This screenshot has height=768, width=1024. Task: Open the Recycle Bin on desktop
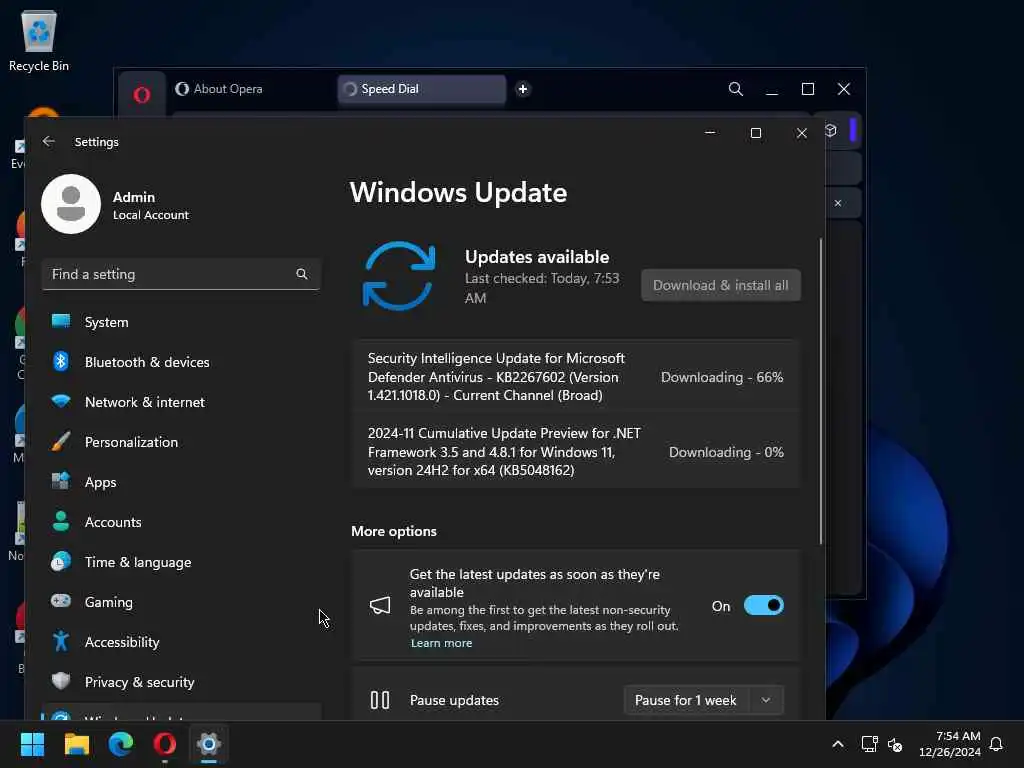39,40
